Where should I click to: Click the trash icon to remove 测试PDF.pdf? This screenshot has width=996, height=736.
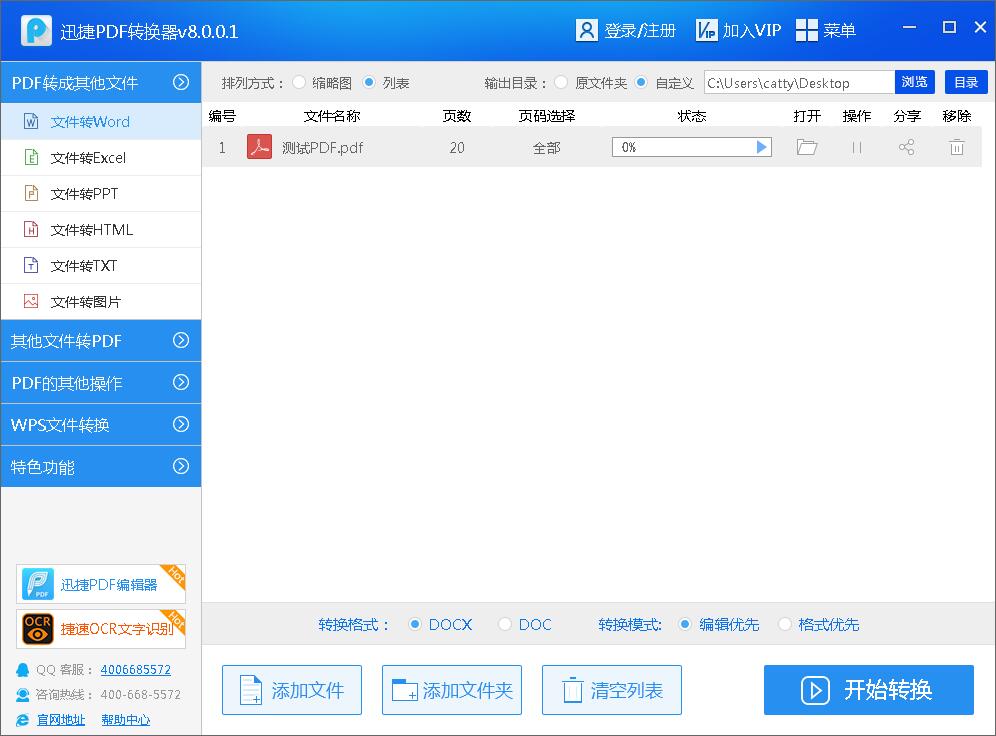957,147
